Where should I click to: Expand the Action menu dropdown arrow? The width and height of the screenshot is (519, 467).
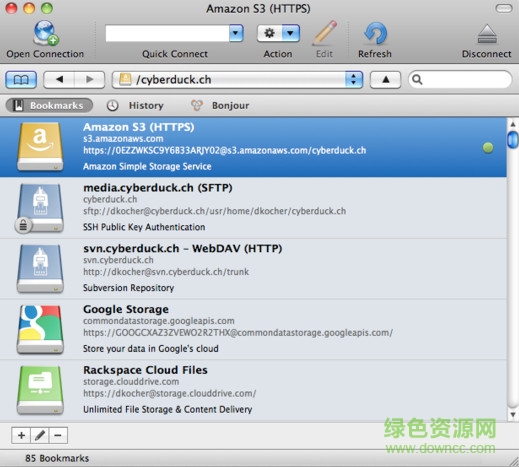point(291,33)
